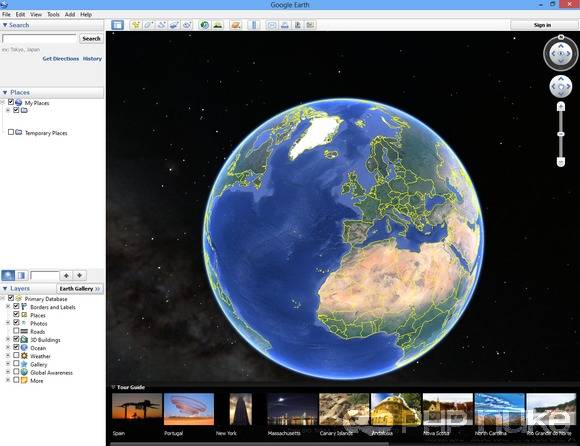Image resolution: width=580 pixels, height=446 pixels.
Task: Zoom in with the plus above slider
Action: point(561,107)
